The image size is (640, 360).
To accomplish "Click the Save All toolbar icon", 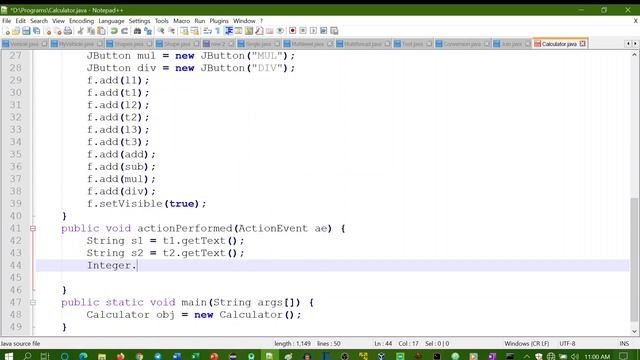I will click(x=36, y=31).
